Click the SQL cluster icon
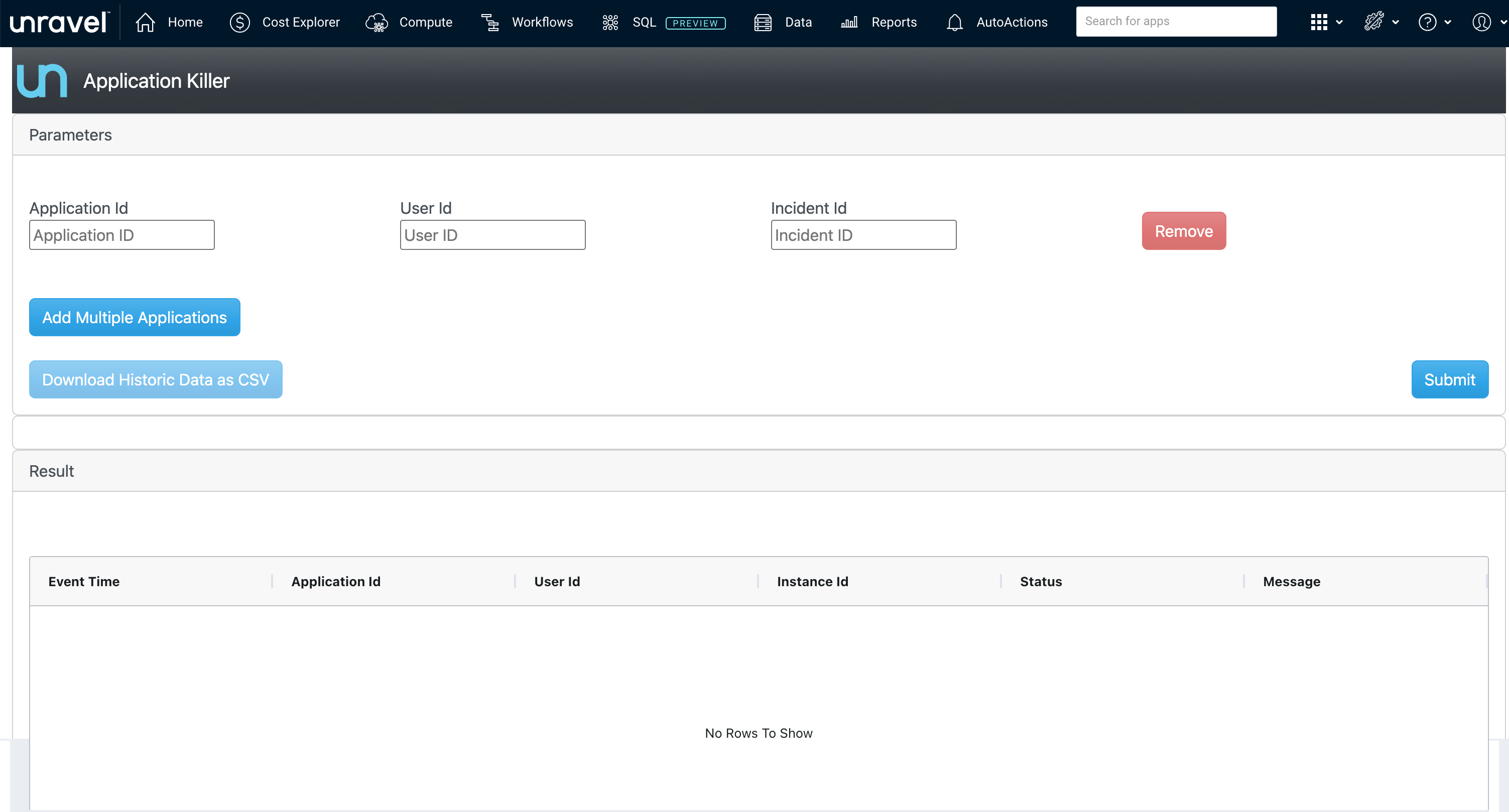This screenshot has height=812, width=1509. [x=610, y=22]
